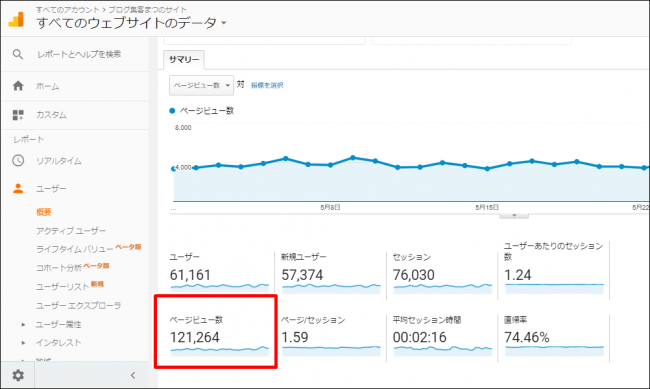Collapse the sidebar with left chevron
Viewport: 650px width, 389px height.
point(133,375)
